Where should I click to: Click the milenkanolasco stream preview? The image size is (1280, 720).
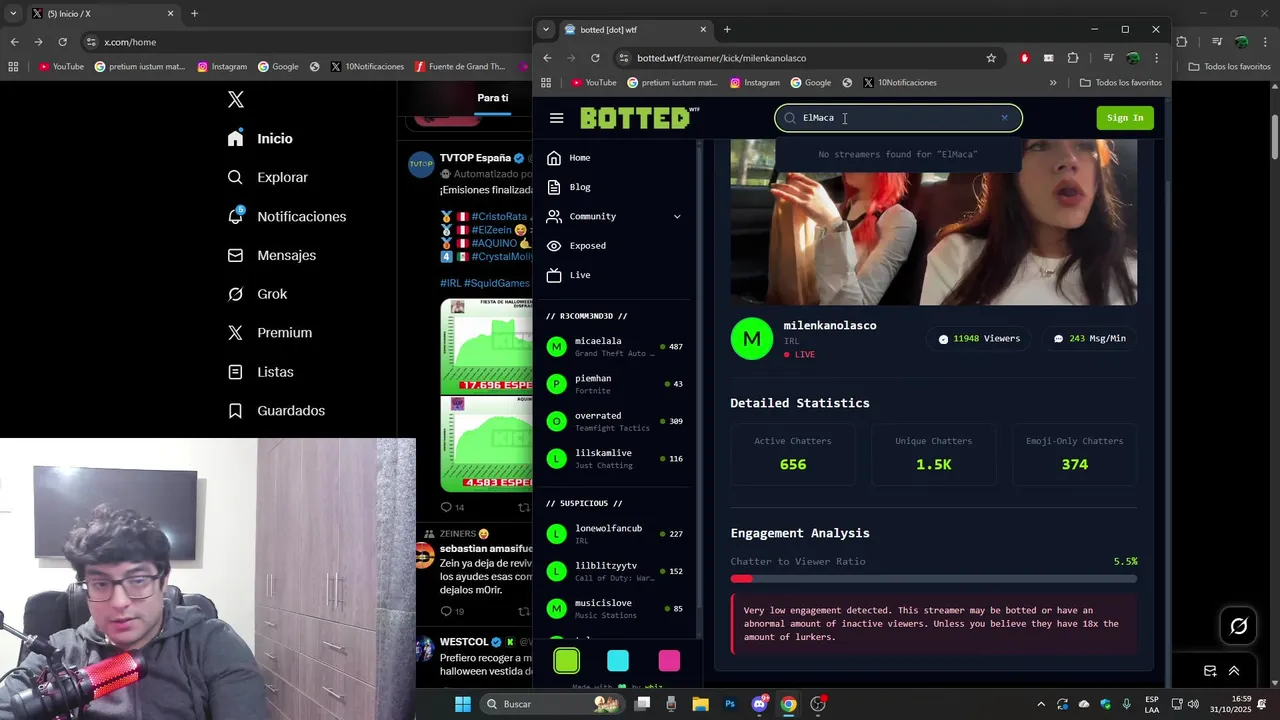click(933, 222)
